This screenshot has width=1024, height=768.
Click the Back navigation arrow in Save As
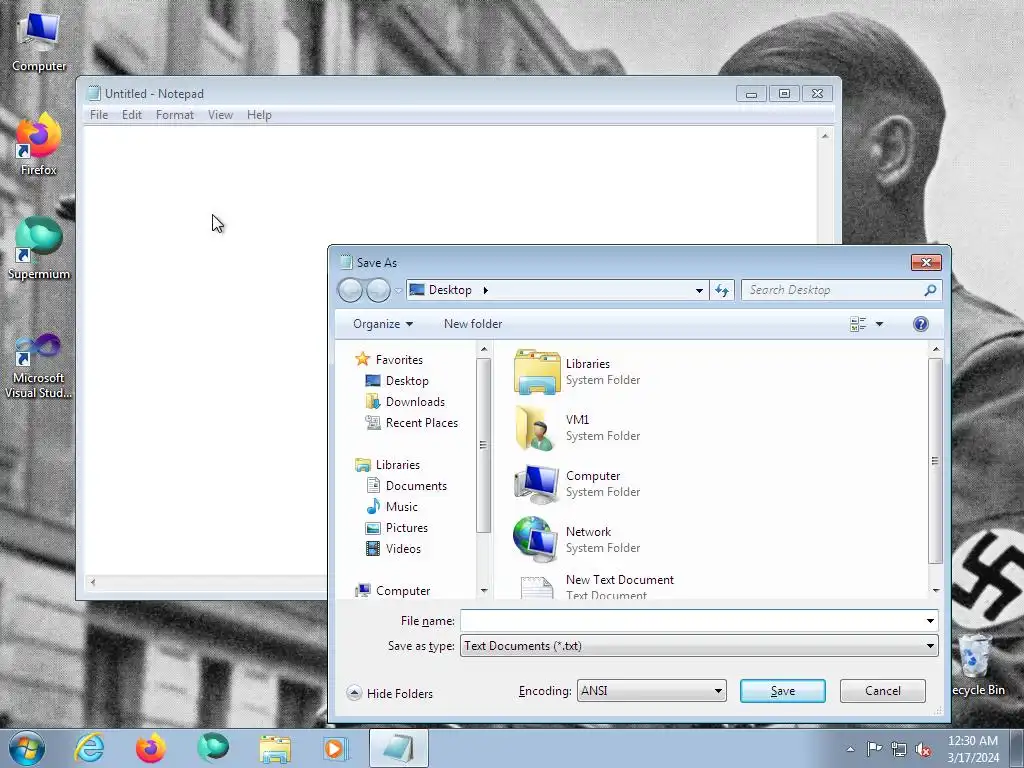(x=351, y=290)
